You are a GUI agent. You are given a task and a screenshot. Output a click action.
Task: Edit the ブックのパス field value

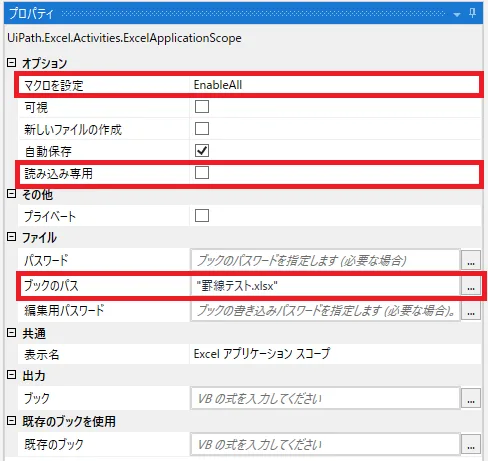click(x=325, y=286)
